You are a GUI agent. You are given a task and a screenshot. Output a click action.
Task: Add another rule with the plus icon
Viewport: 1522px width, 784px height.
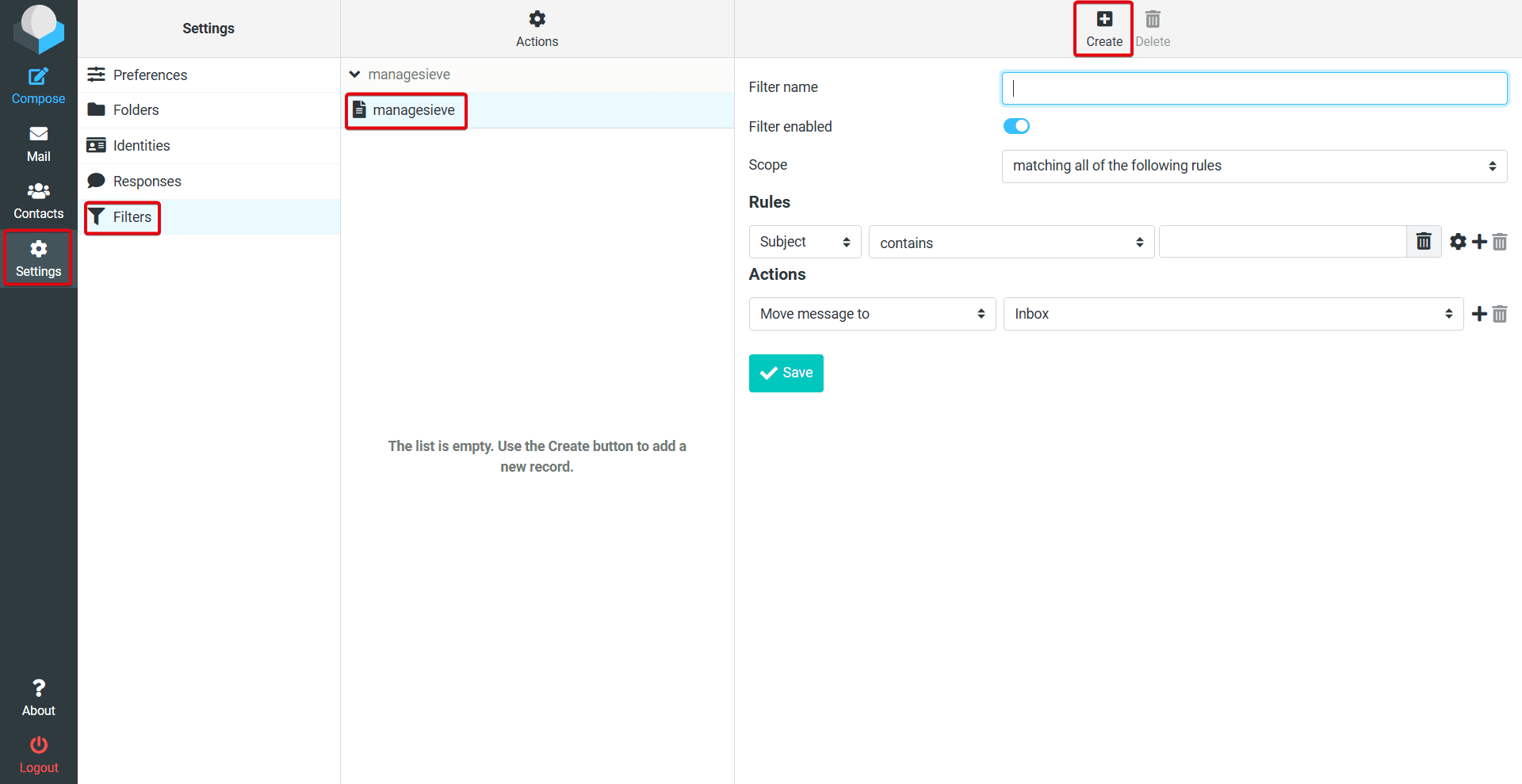[x=1480, y=242]
